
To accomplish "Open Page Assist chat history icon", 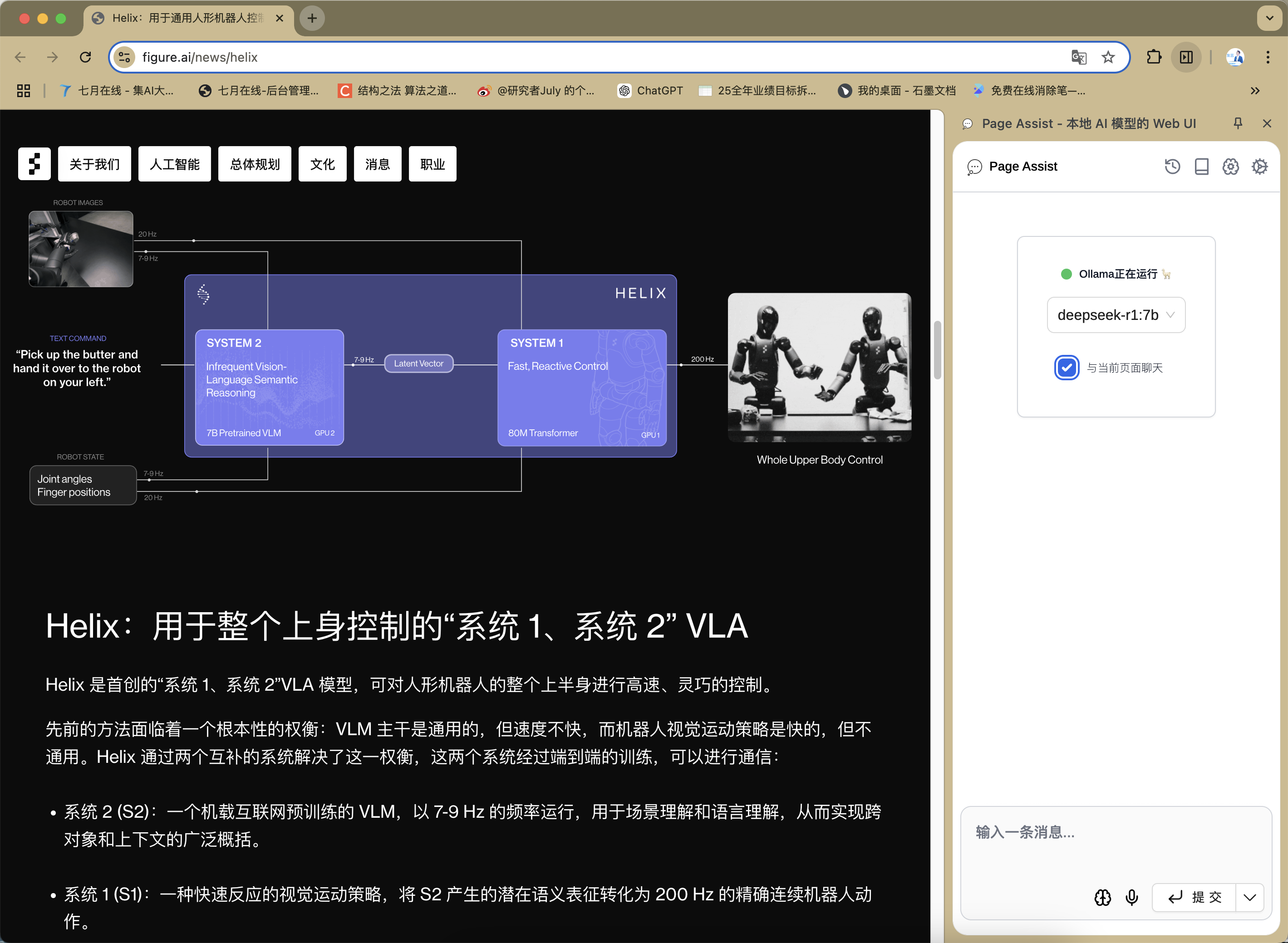I will [x=1172, y=166].
